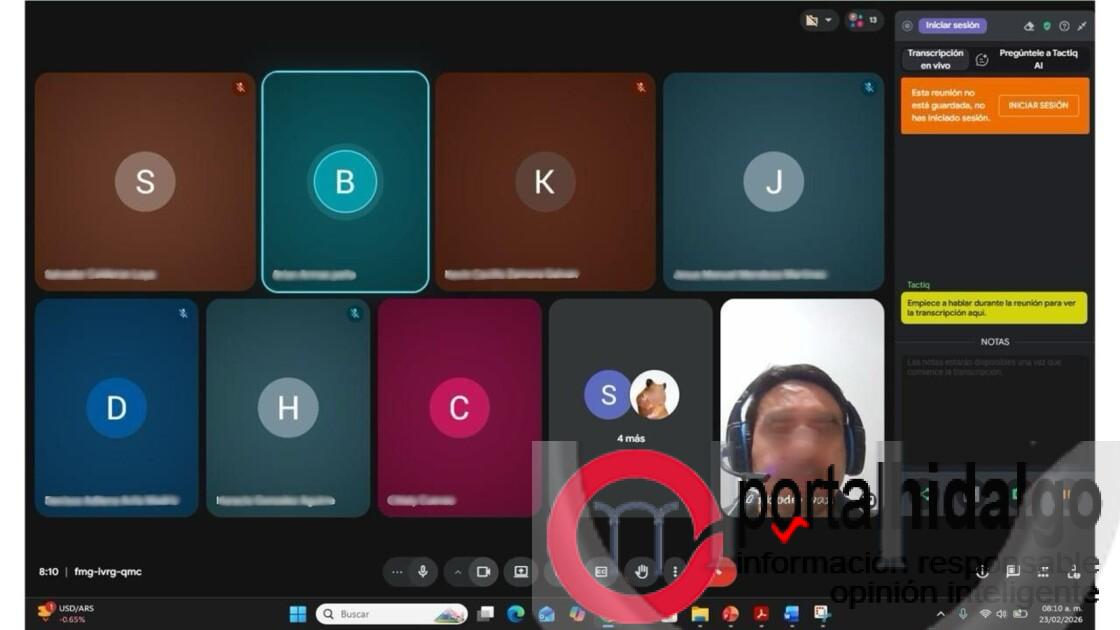The image size is (1120, 630).
Task: Open the three-dot more options menu
Action: point(676,571)
